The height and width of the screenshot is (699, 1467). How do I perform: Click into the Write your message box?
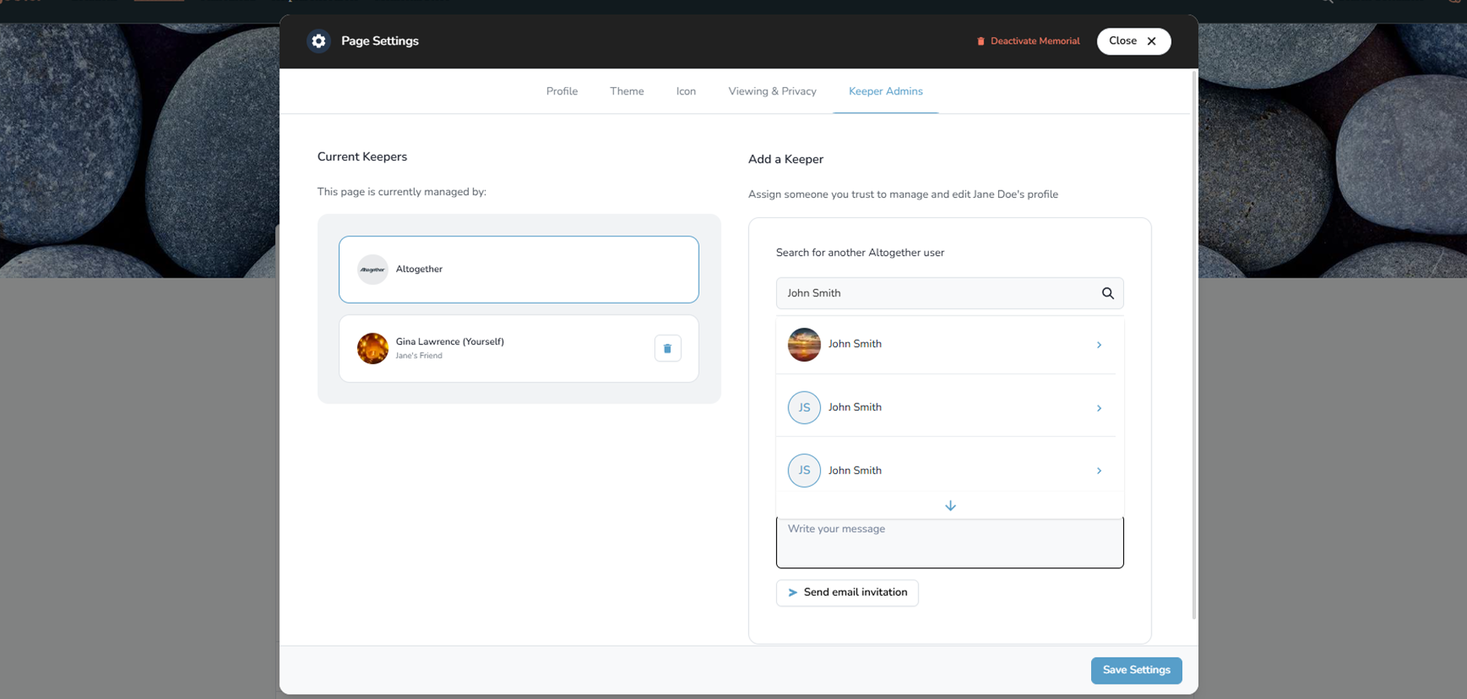pyautogui.click(x=949, y=543)
